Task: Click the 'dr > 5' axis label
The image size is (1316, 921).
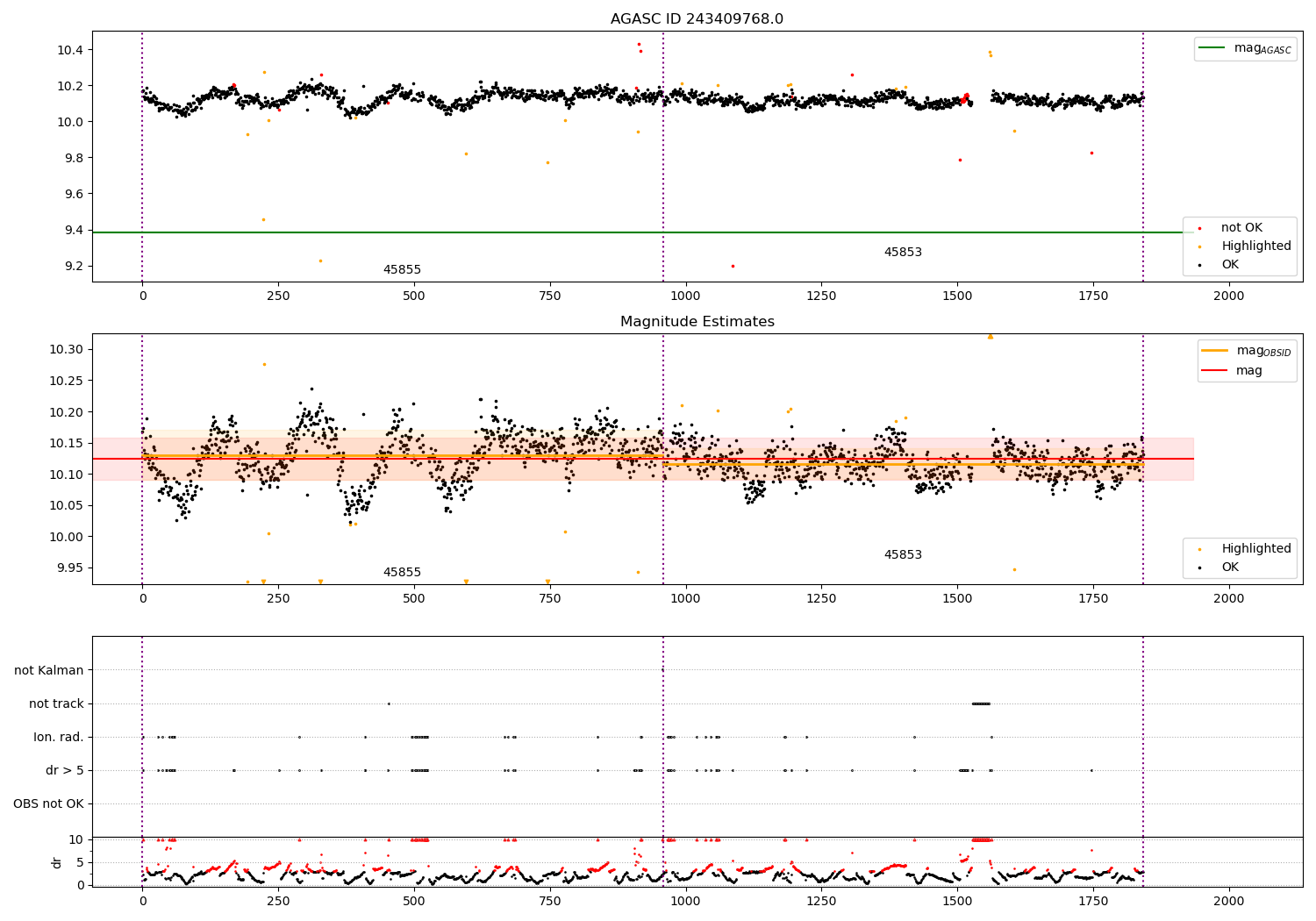Action: (x=65, y=770)
